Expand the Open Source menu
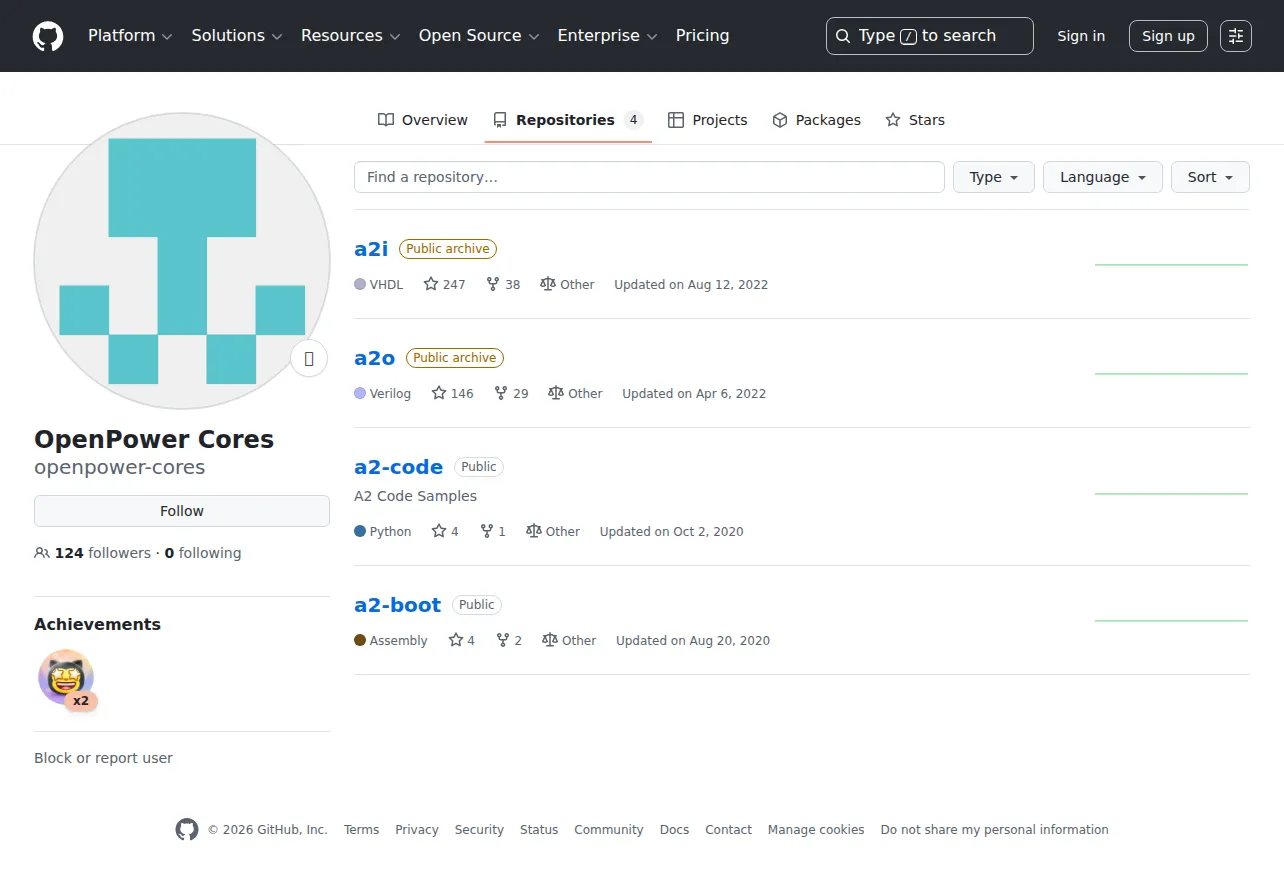Screen dimensions: 1284x883 tap(479, 36)
